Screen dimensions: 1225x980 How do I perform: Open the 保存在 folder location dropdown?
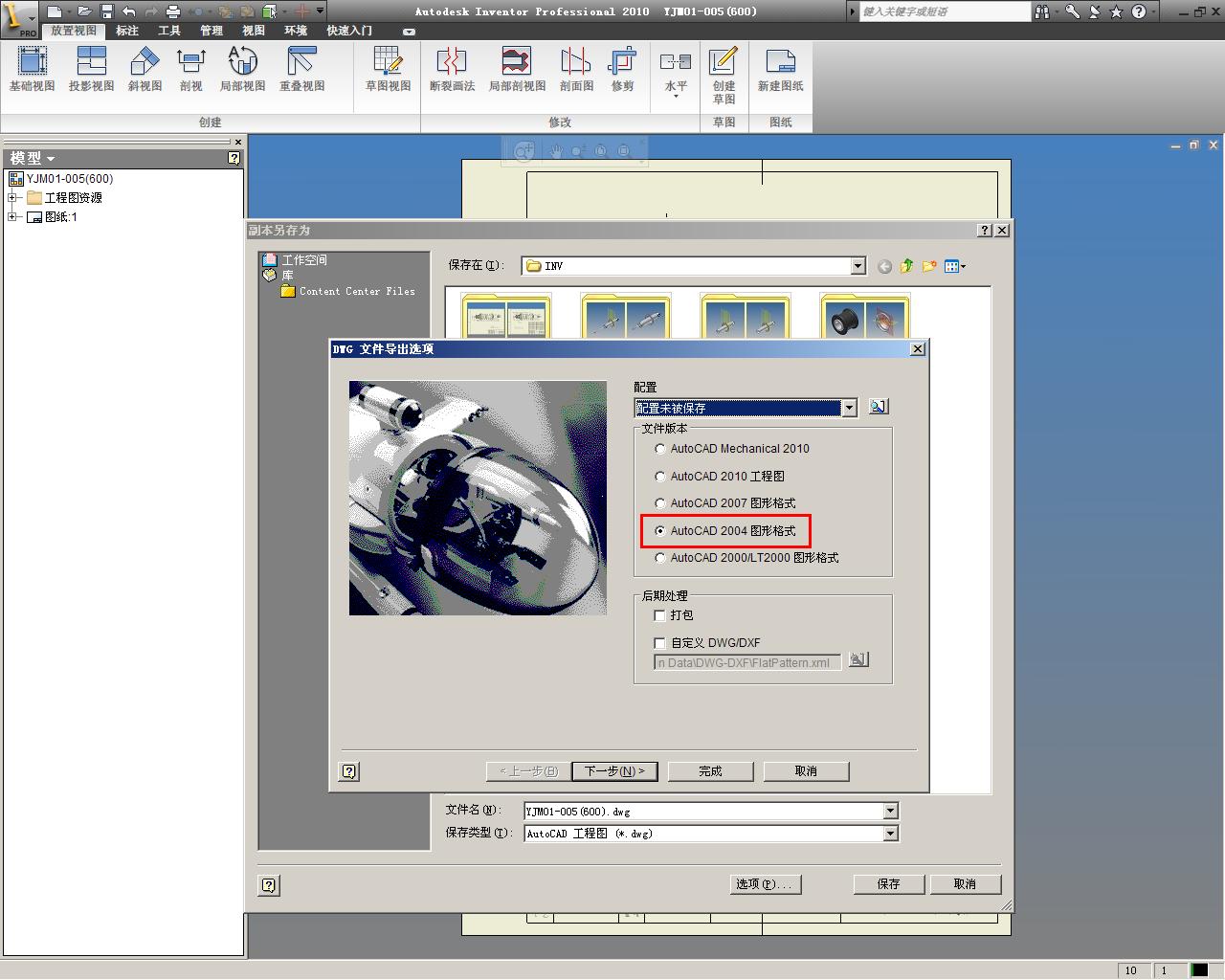tap(857, 266)
